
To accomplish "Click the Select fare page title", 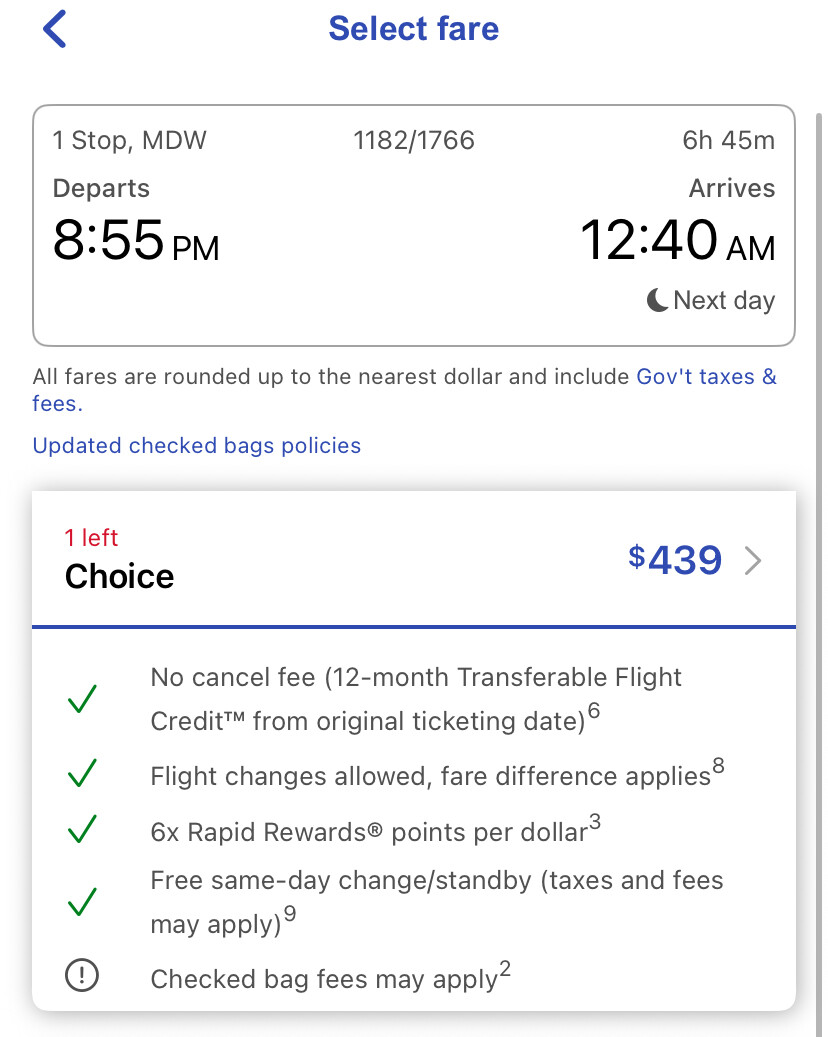I will coord(413,29).
